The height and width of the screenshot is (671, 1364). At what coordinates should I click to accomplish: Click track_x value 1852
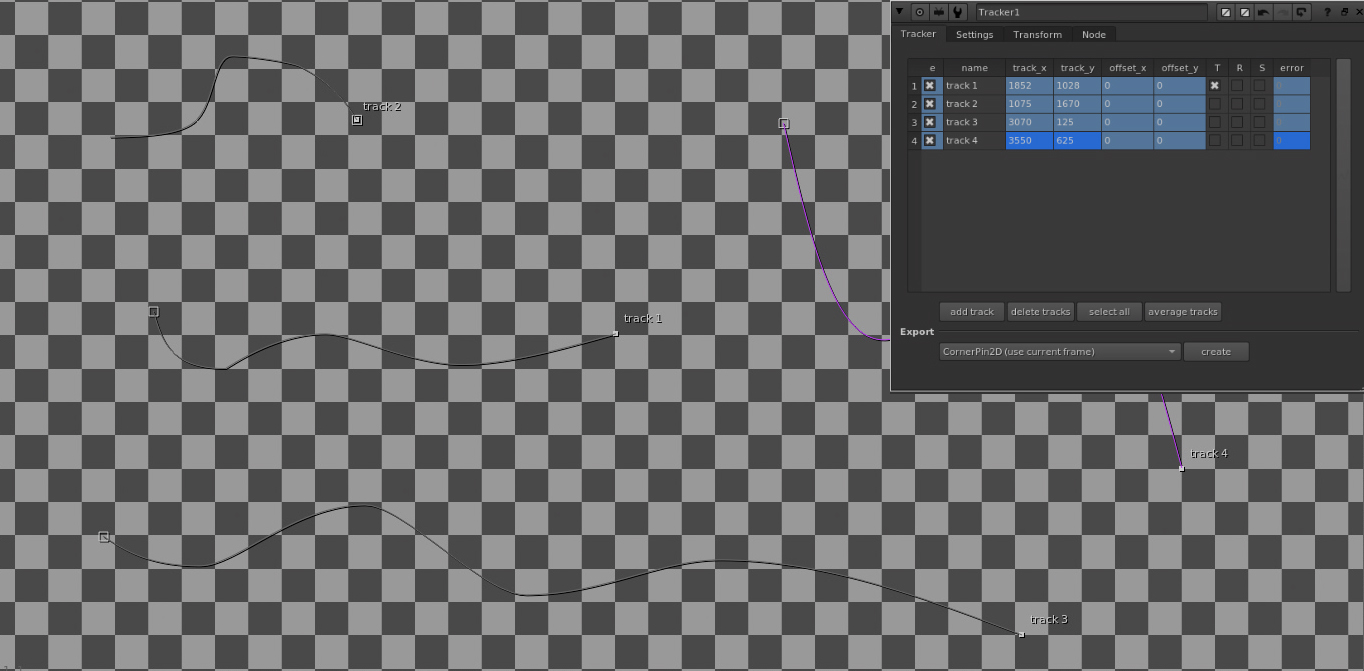coord(1029,86)
